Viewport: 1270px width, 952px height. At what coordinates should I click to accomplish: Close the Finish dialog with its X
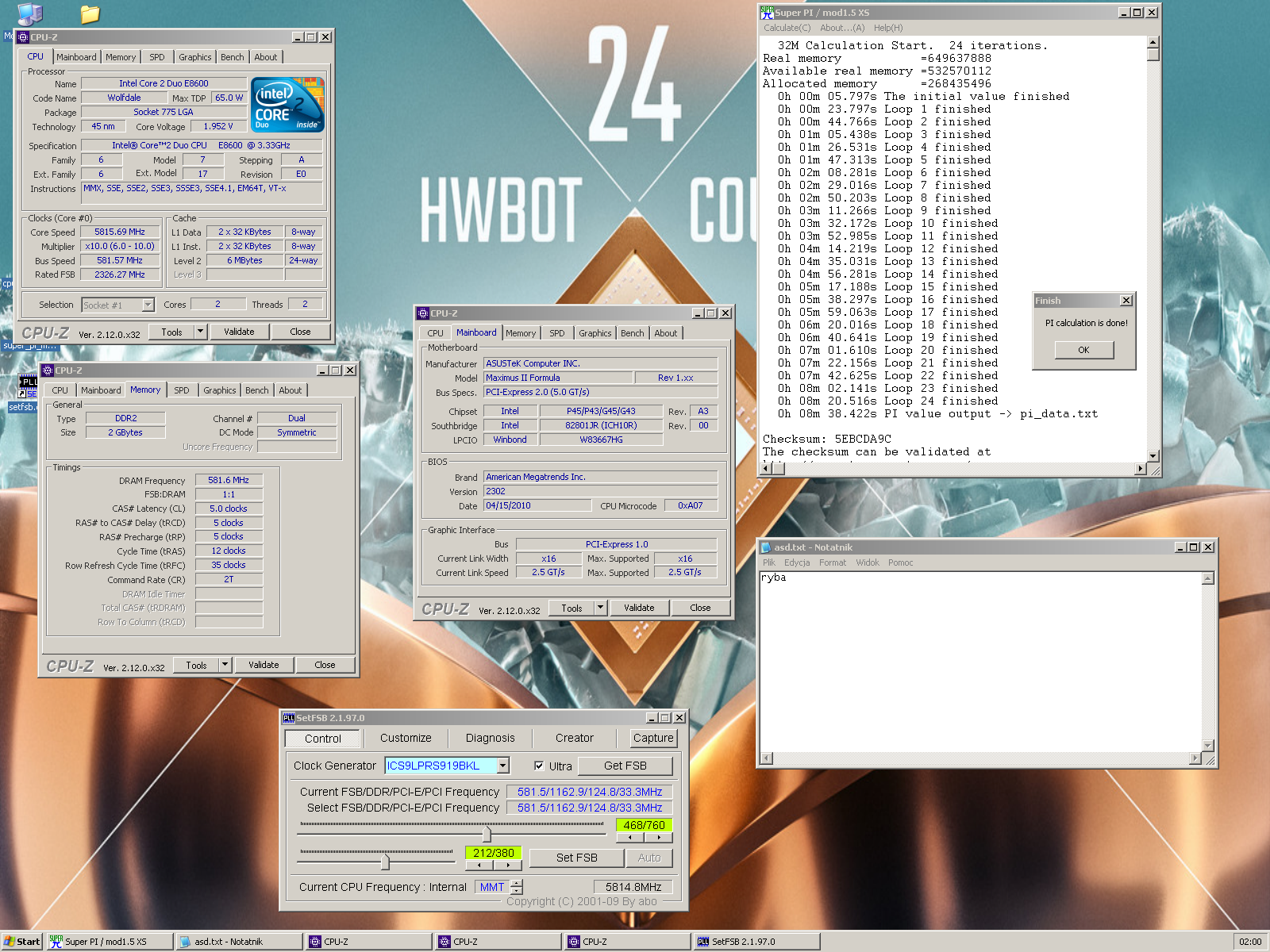pos(1126,301)
